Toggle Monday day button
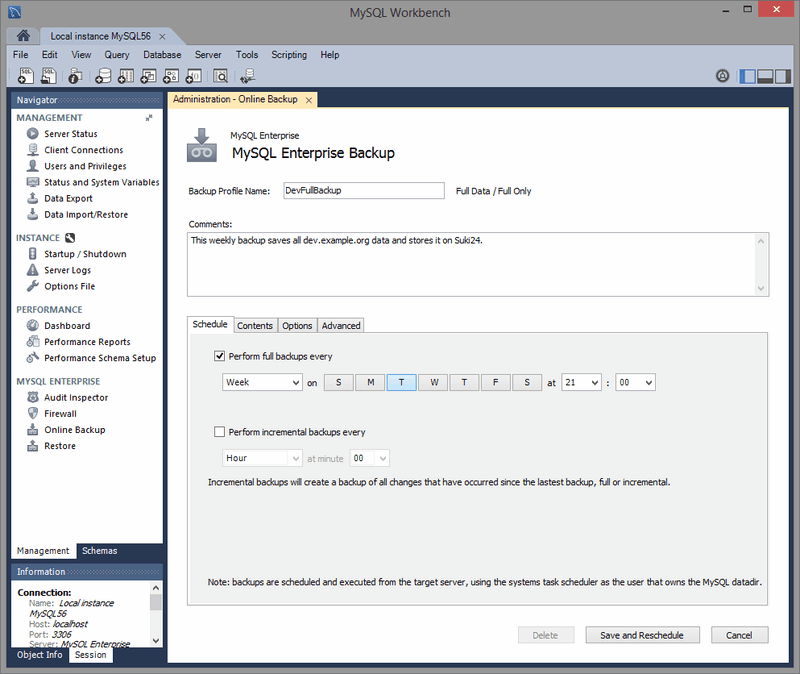This screenshot has height=674, width=800. point(370,382)
